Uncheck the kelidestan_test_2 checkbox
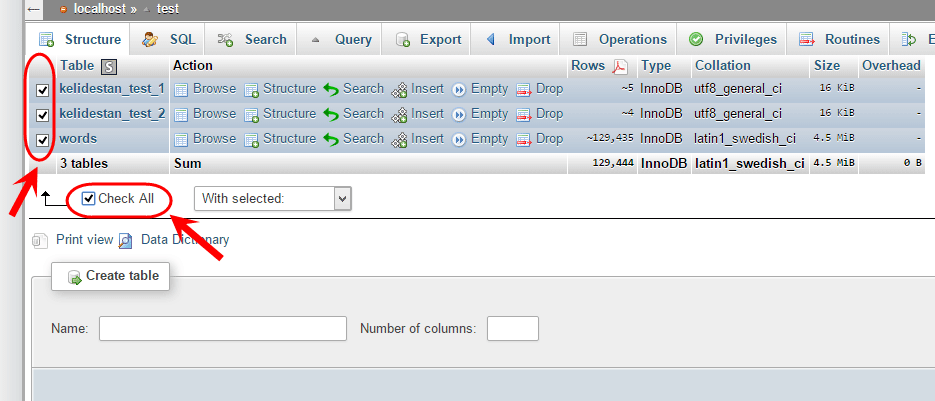The width and height of the screenshot is (935, 401). pyautogui.click(x=42, y=115)
